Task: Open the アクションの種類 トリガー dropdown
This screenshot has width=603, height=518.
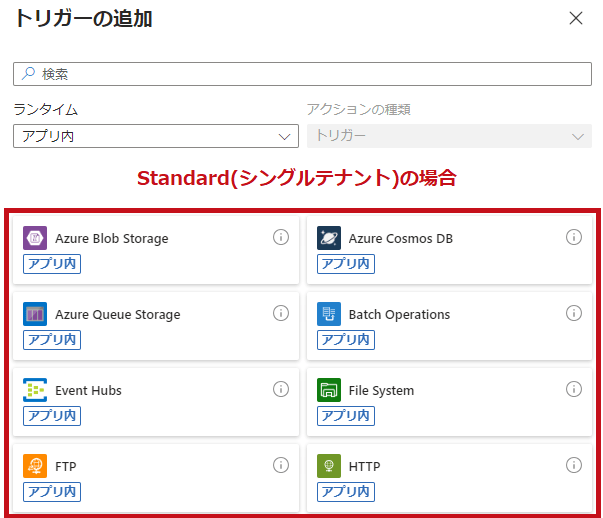Action: [x=449, y=136]
